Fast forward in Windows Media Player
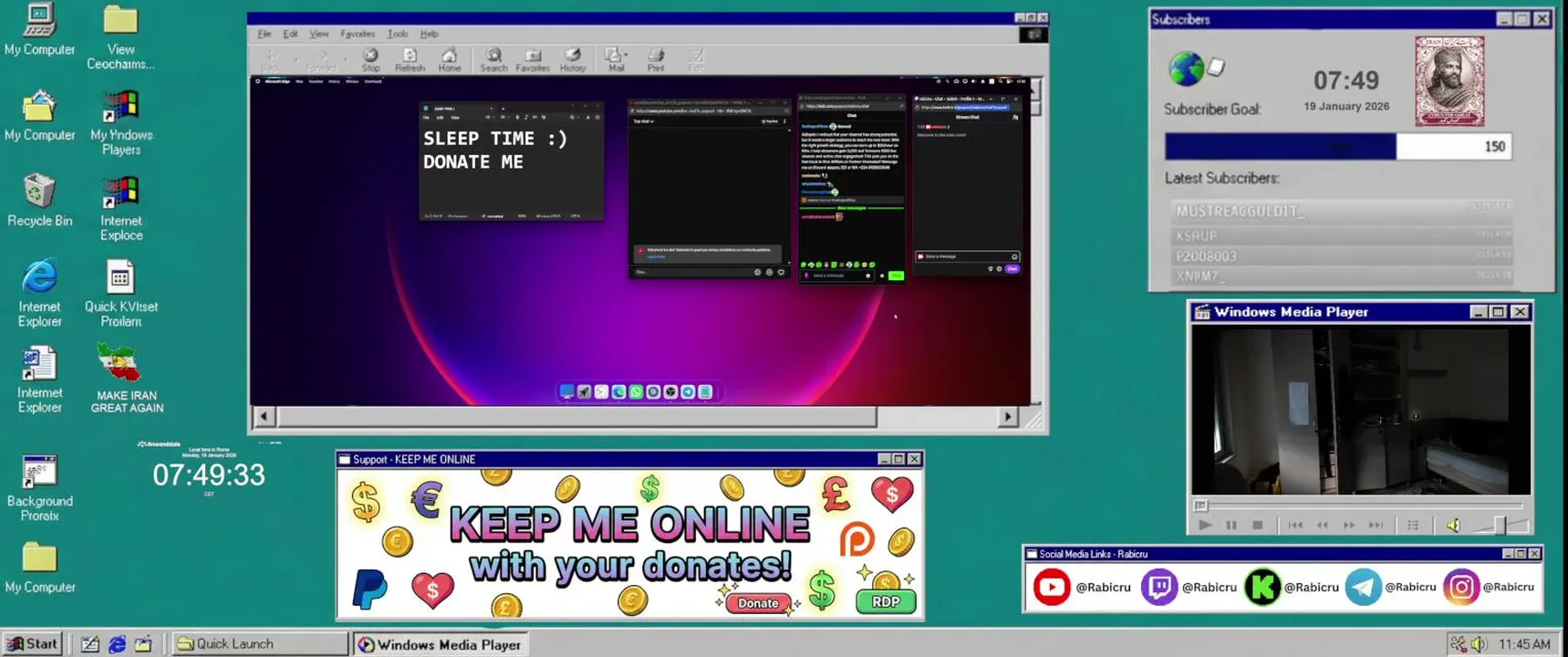The image size is (1568, 657). (1349, 525)
